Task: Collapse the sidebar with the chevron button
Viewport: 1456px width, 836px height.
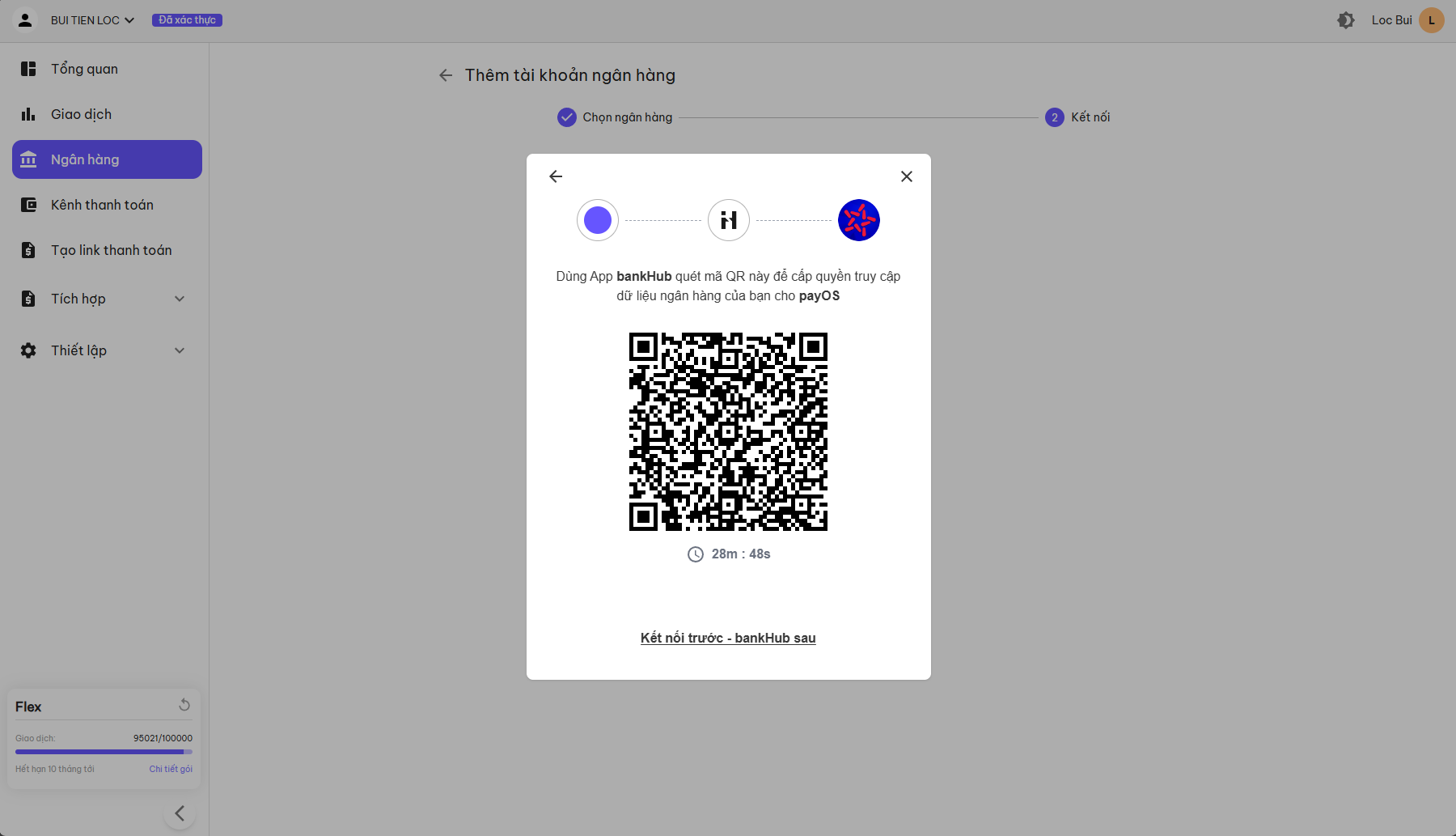Action: point(180,813)
